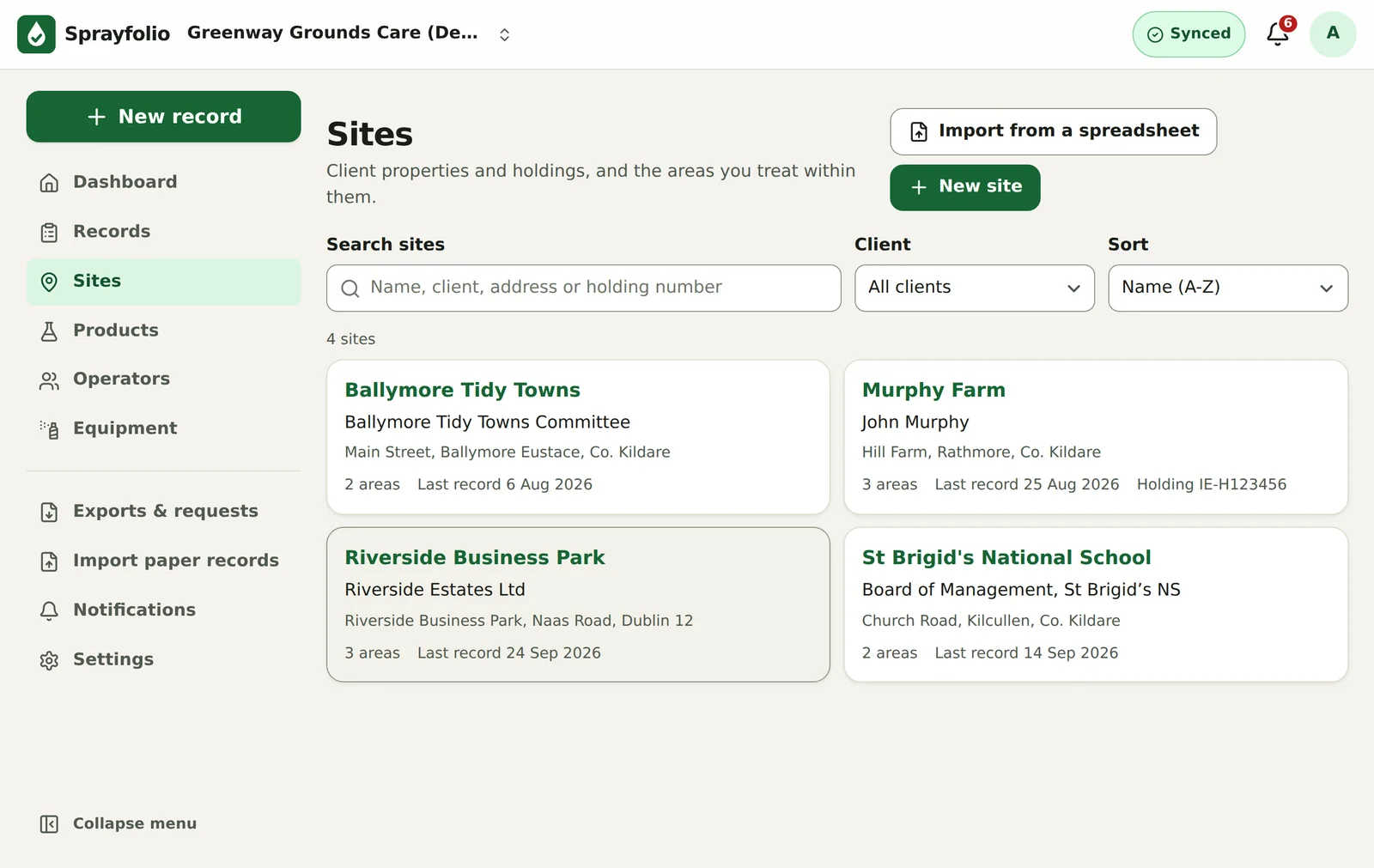Image resolution: width=1374 pixels, height=868 pixels.
Task: Click the New record button
Action: (163, 117)
